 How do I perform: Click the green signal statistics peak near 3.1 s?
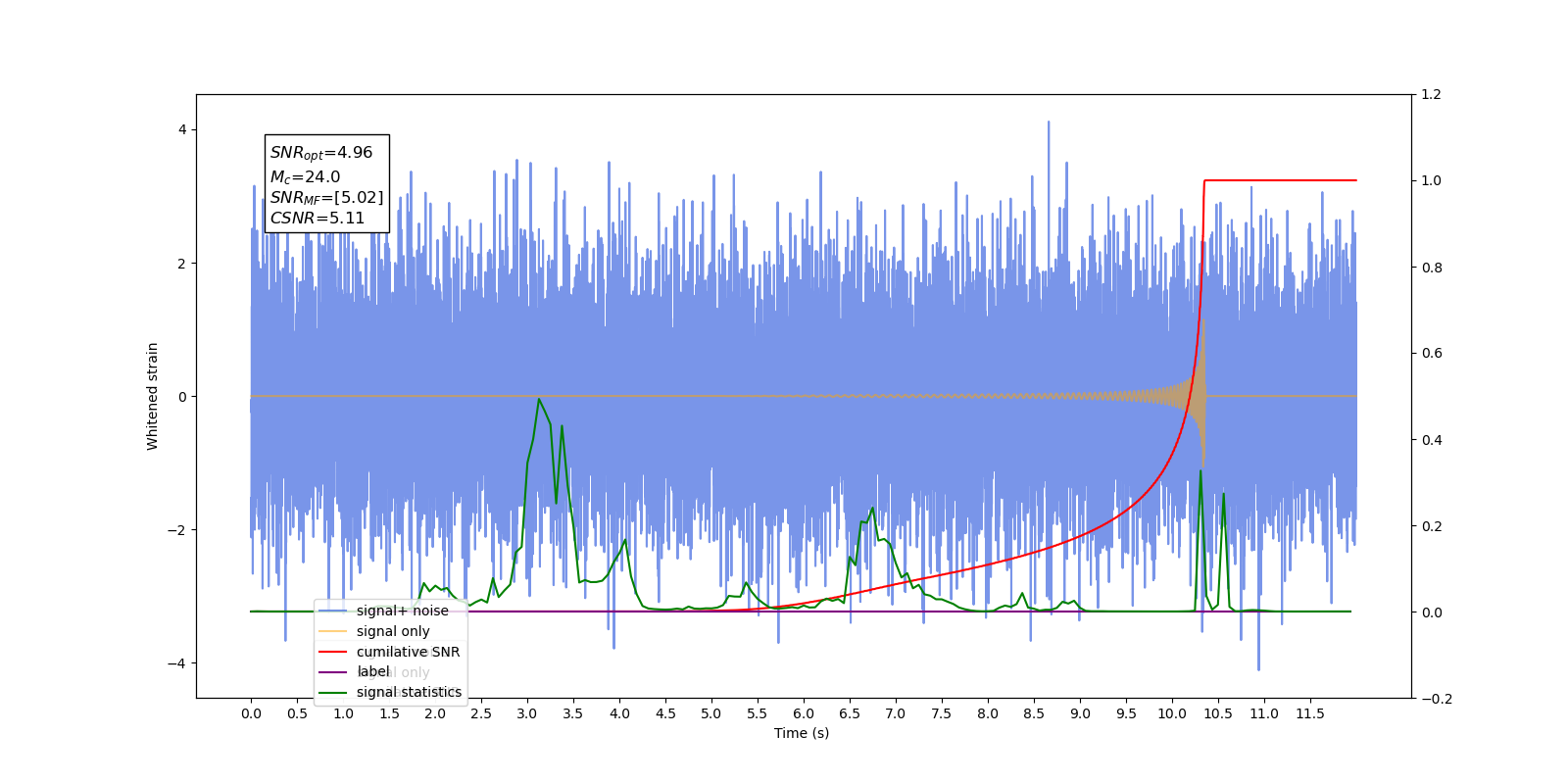[539, 399]
